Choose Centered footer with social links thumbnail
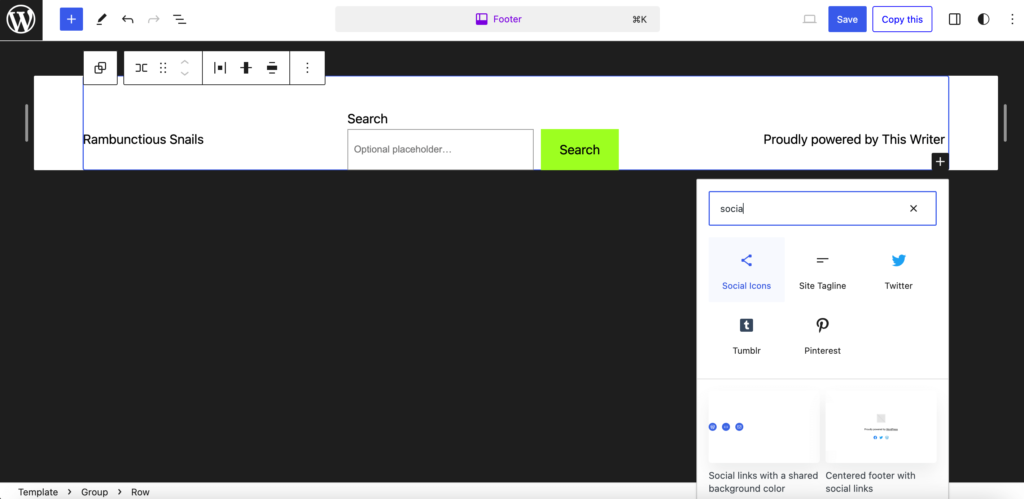This screenshot has width=1024, height=499. (x=881, y=427)
